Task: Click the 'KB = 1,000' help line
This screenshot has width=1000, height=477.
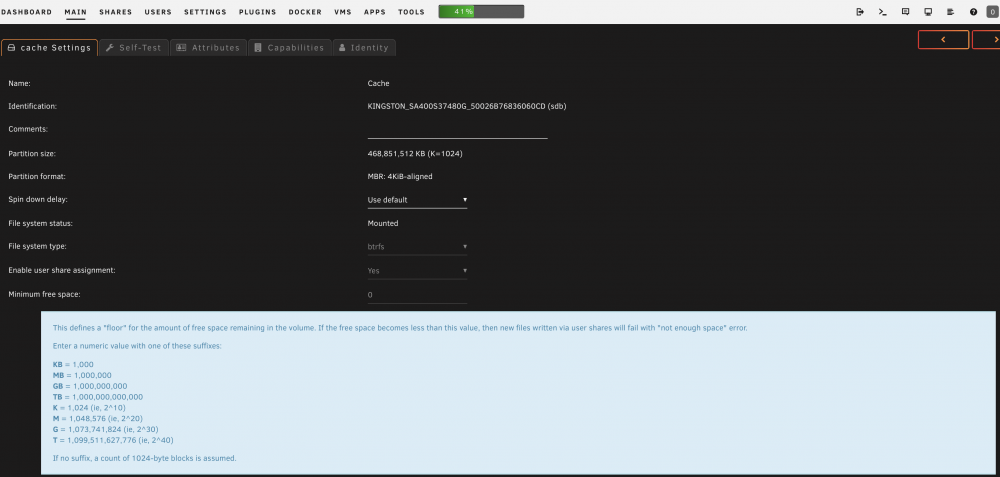Action: click(x=73, y=365)
